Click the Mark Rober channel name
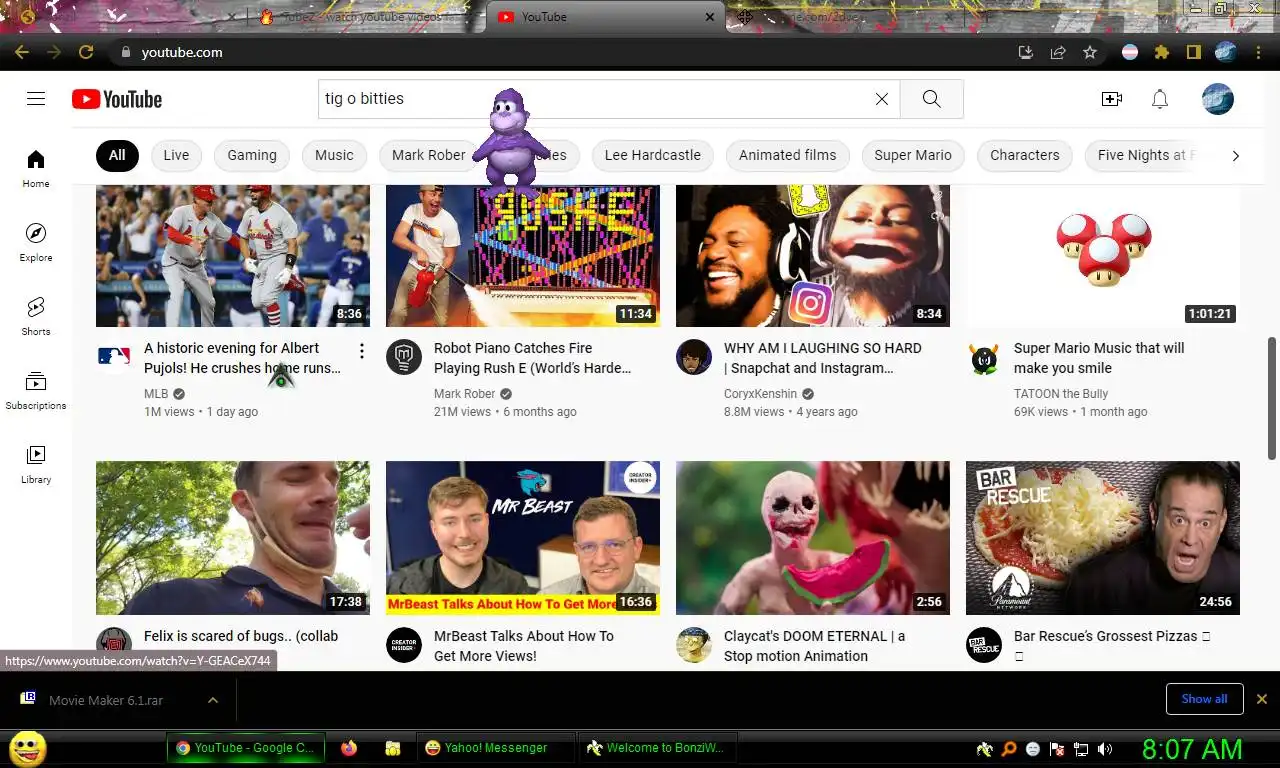 point(465,394)
